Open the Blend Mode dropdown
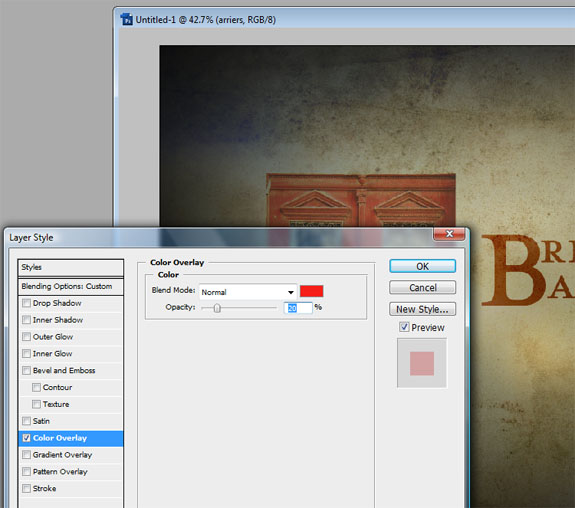575x508 pixels. [248, 292]
